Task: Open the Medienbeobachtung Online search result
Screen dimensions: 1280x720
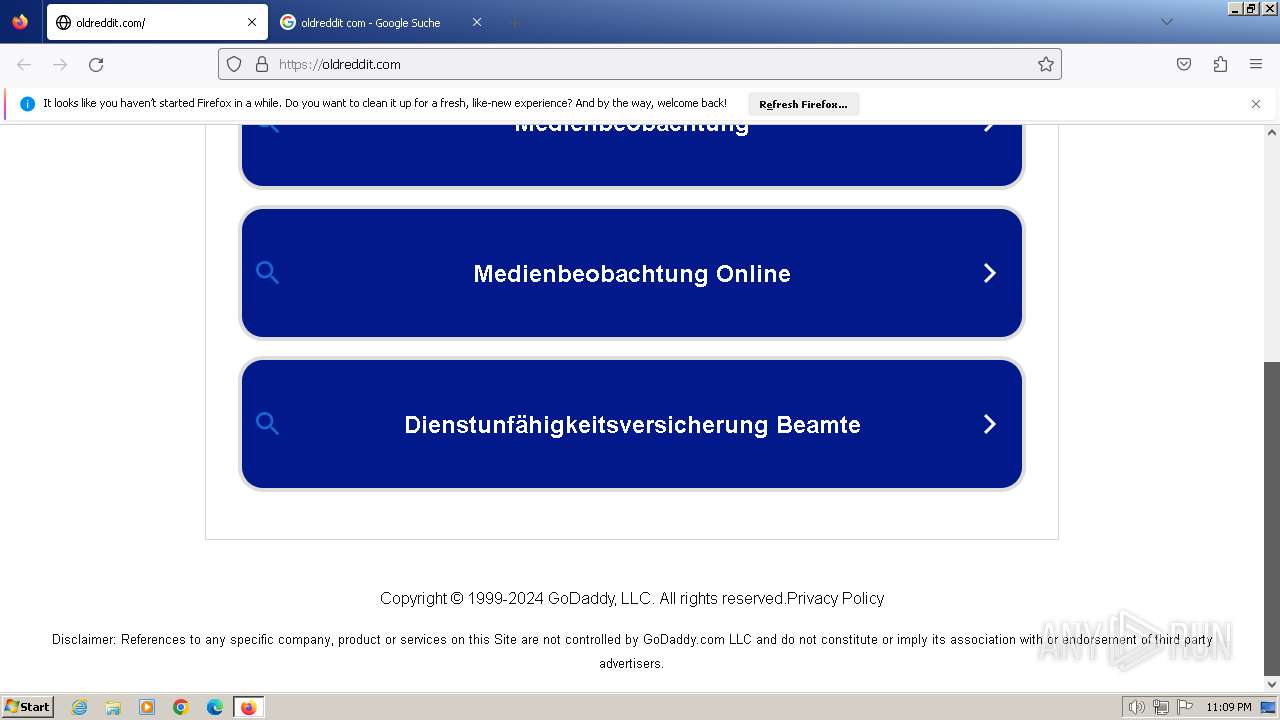Action: (632, 273)
